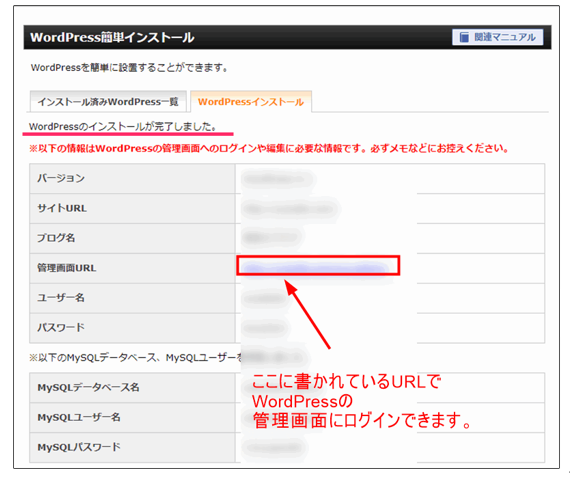
Task: Click the ※以下のMySQLデータベース note text
Action: tap(135, 358)
